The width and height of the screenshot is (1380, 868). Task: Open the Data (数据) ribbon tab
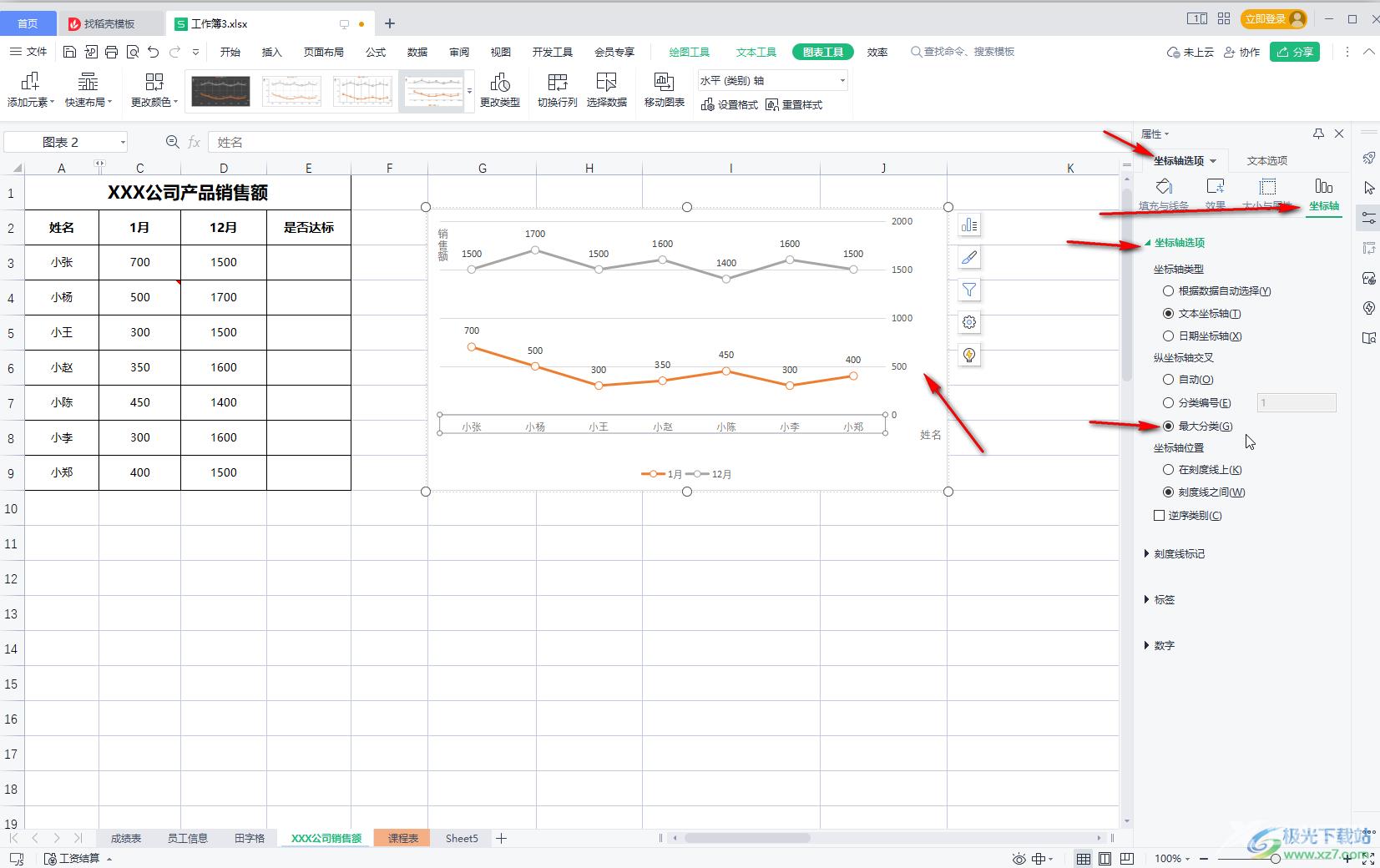pyautogui.click(x=417, y=52)
